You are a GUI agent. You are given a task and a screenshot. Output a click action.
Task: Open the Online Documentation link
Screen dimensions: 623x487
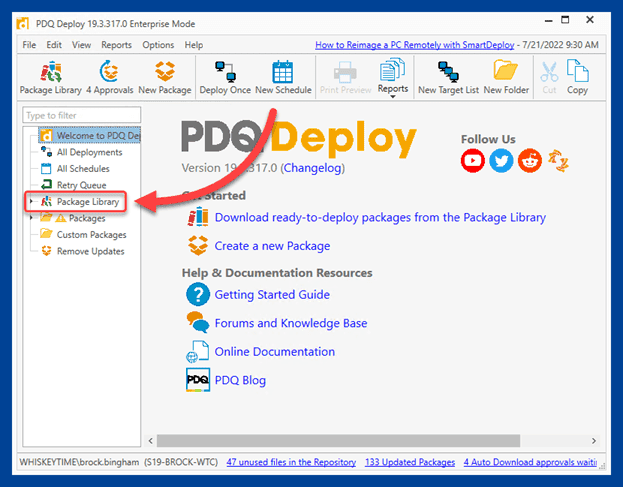pos(275,352)
